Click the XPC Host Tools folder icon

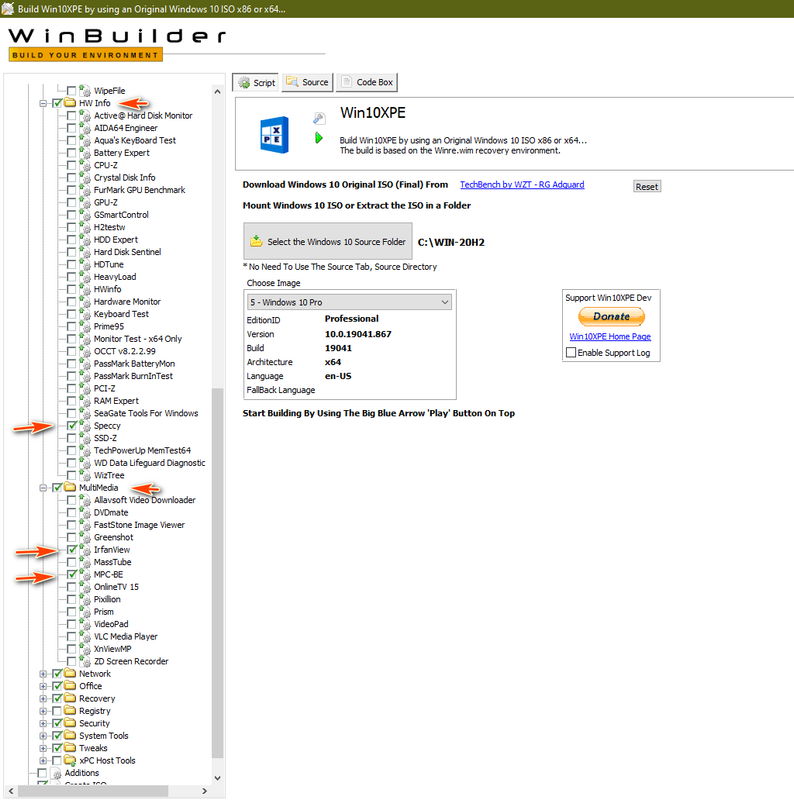[x=70, y=760]
